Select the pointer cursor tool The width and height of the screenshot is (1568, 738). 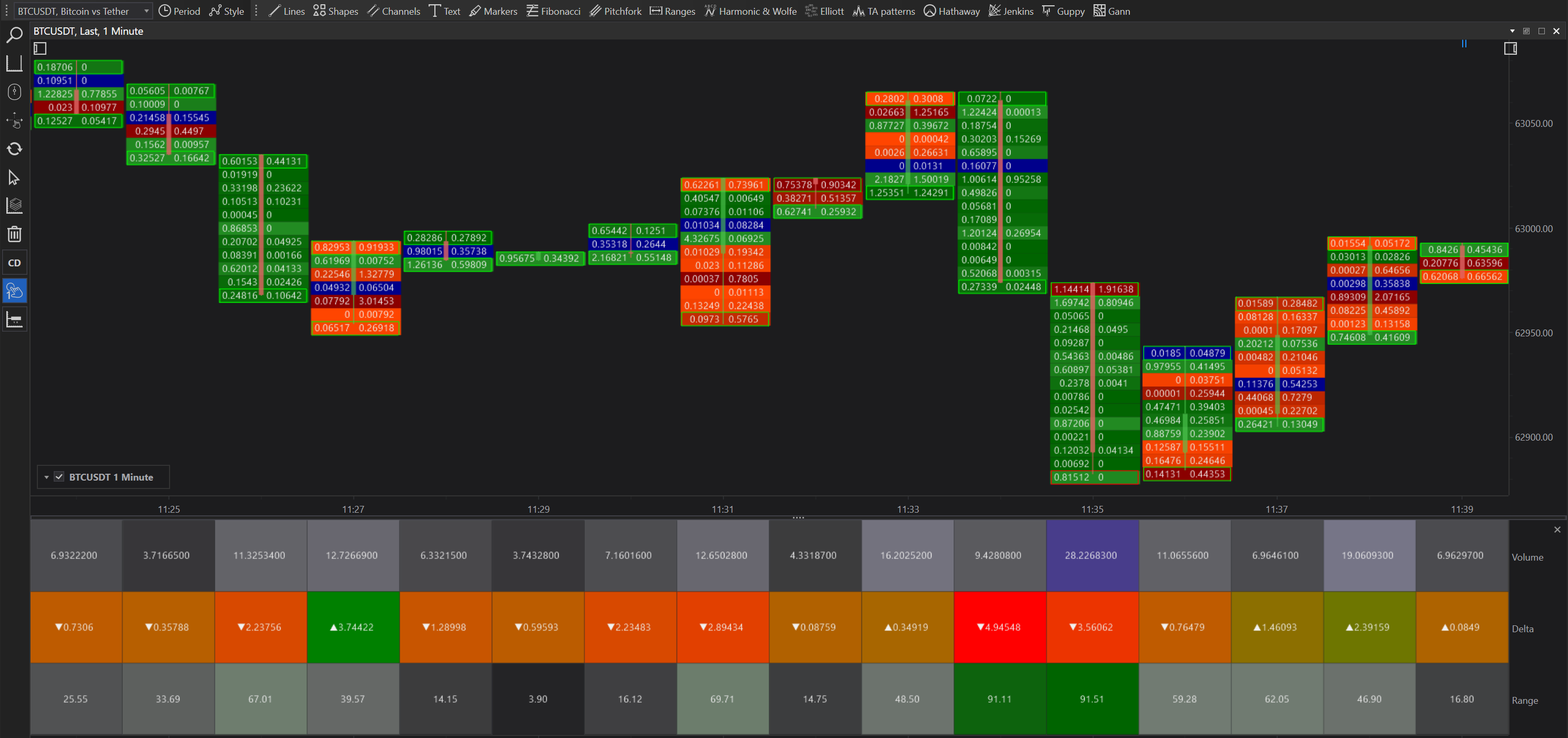(14, 177)
